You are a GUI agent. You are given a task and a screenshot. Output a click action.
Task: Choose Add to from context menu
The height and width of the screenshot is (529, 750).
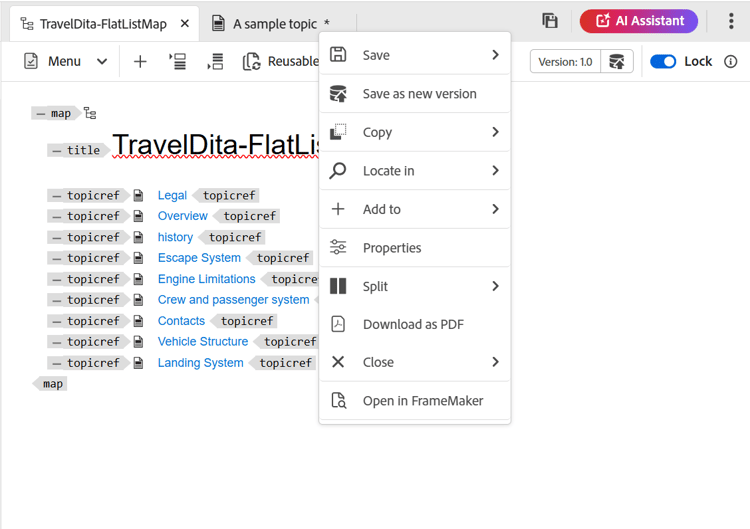[414, 209]
